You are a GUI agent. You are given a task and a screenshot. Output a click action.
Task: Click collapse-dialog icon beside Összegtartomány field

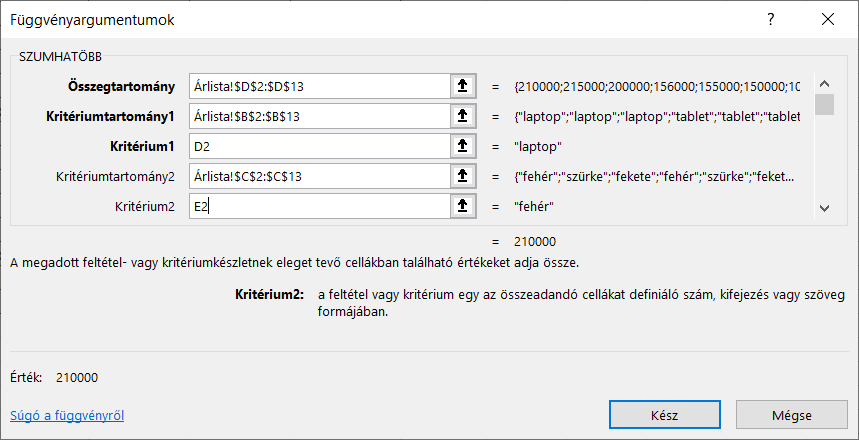(462, 86)
